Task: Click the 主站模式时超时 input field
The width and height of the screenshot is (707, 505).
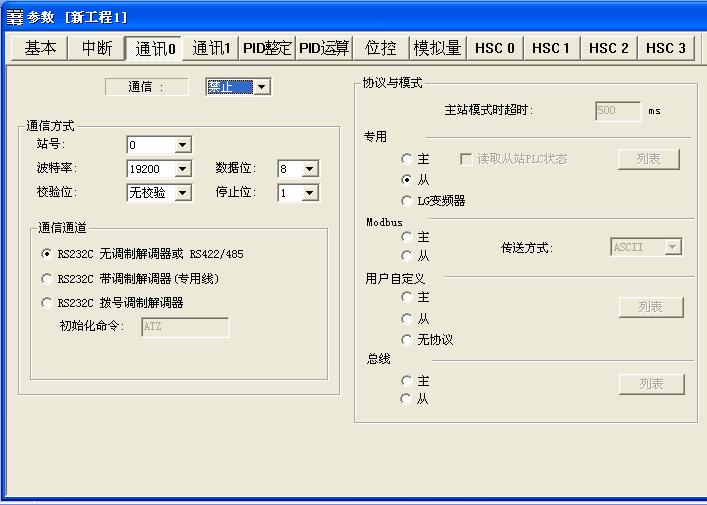Action: click(x=617, y=111)
